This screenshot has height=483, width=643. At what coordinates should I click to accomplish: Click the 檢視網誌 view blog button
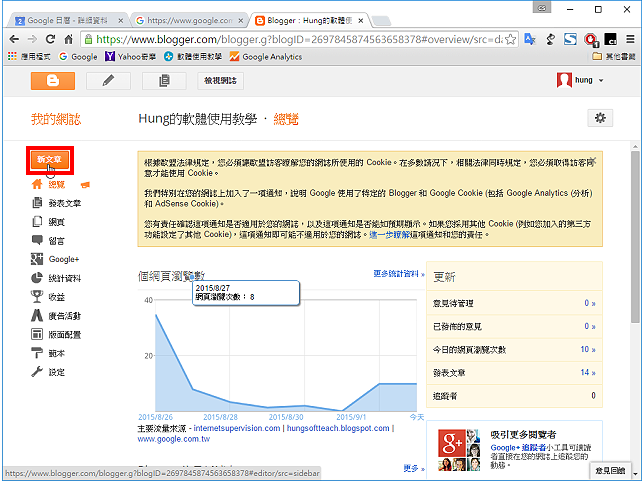click(220, 81)
